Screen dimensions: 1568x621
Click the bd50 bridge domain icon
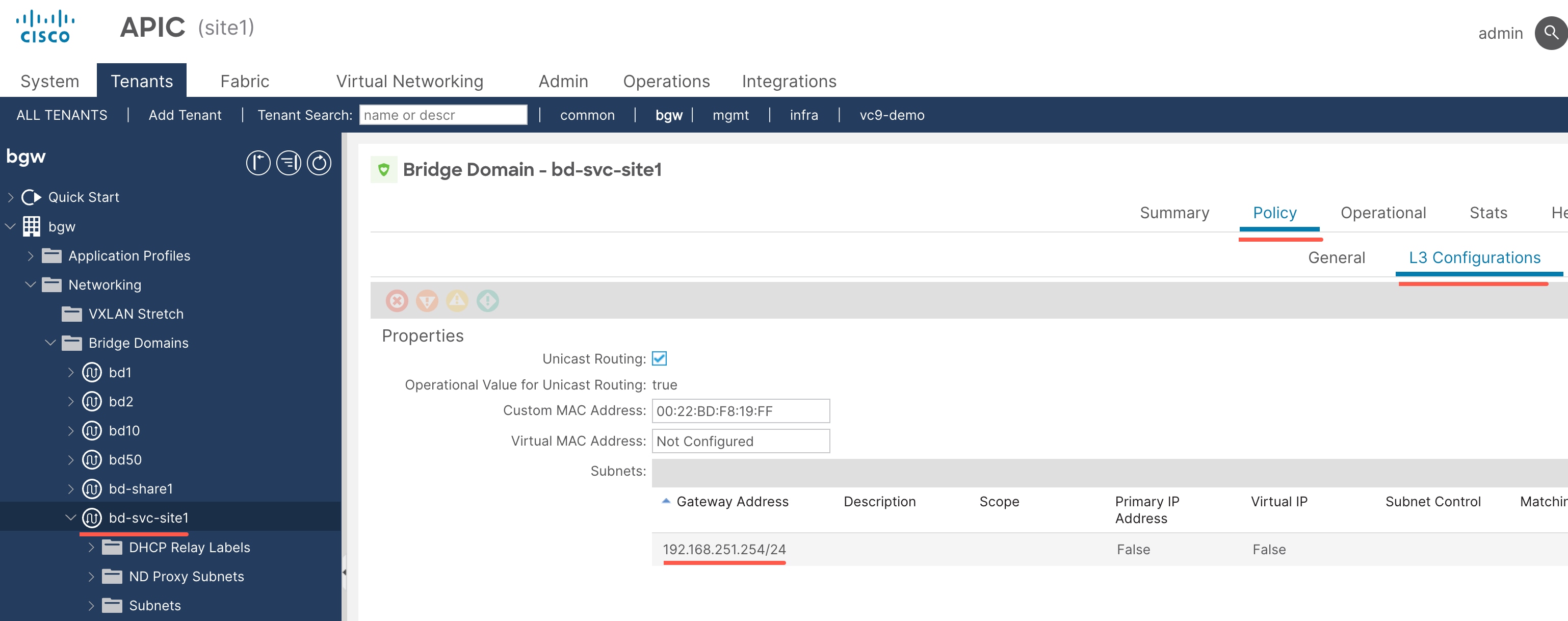[92, 460]
